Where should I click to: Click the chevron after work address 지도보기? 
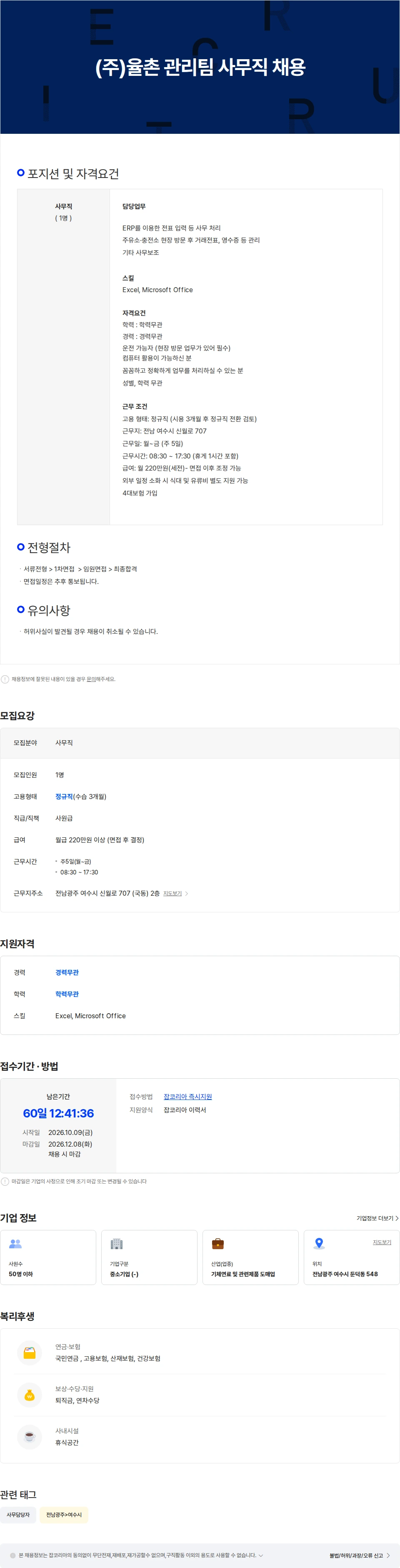[186, 894]
